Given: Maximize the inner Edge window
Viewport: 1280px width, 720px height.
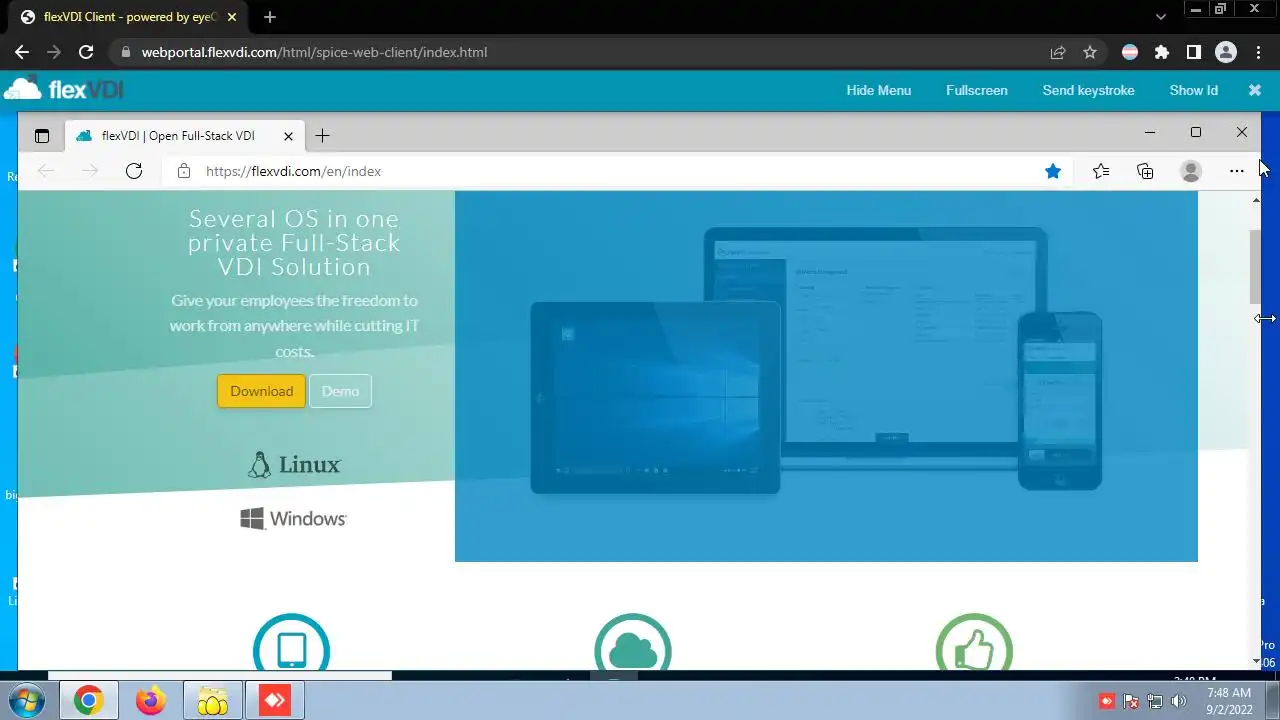Looking at the screenshot, I should pyautogui.click(x=1195, y=132).
